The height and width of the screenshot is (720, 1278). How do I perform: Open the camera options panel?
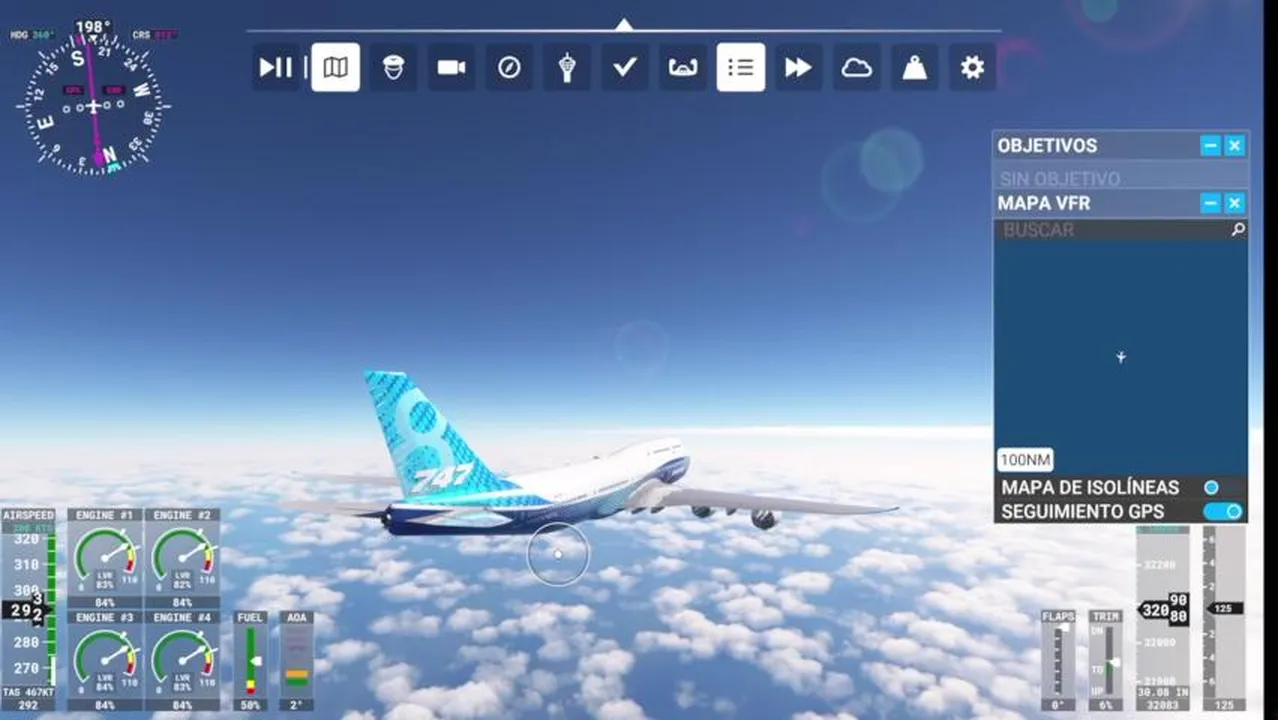pyautogui.click(x=451, y=67)
